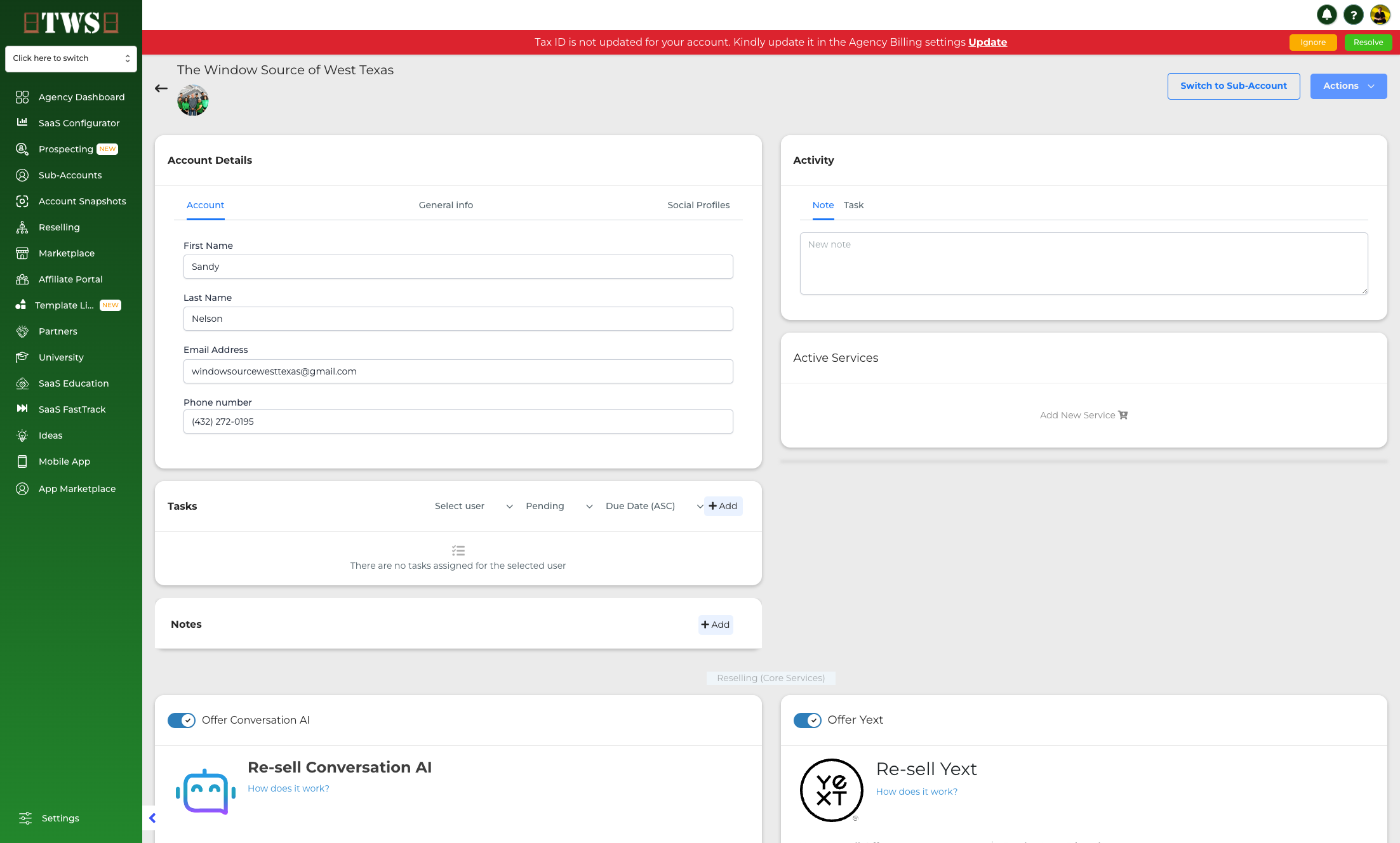
Task: Click the New note text area
Action: (x=1084, y=263)
